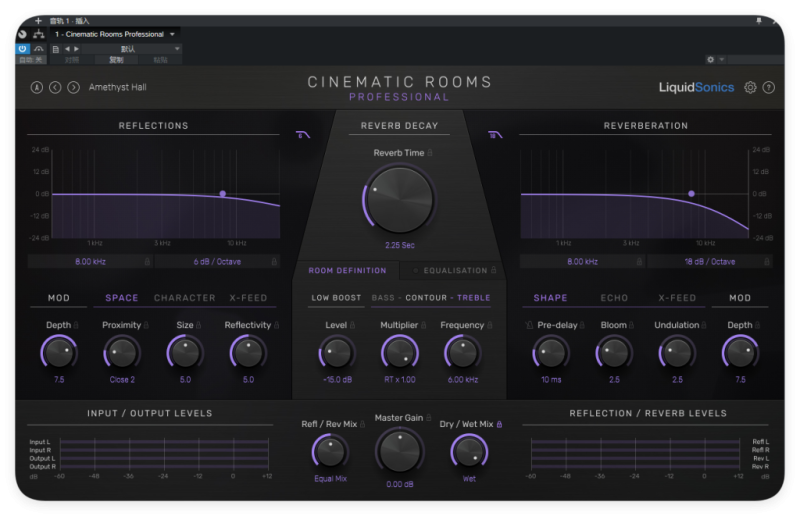Click the Master Gain knob
This screenshot has height=516, width=800.
click(400, 451)
